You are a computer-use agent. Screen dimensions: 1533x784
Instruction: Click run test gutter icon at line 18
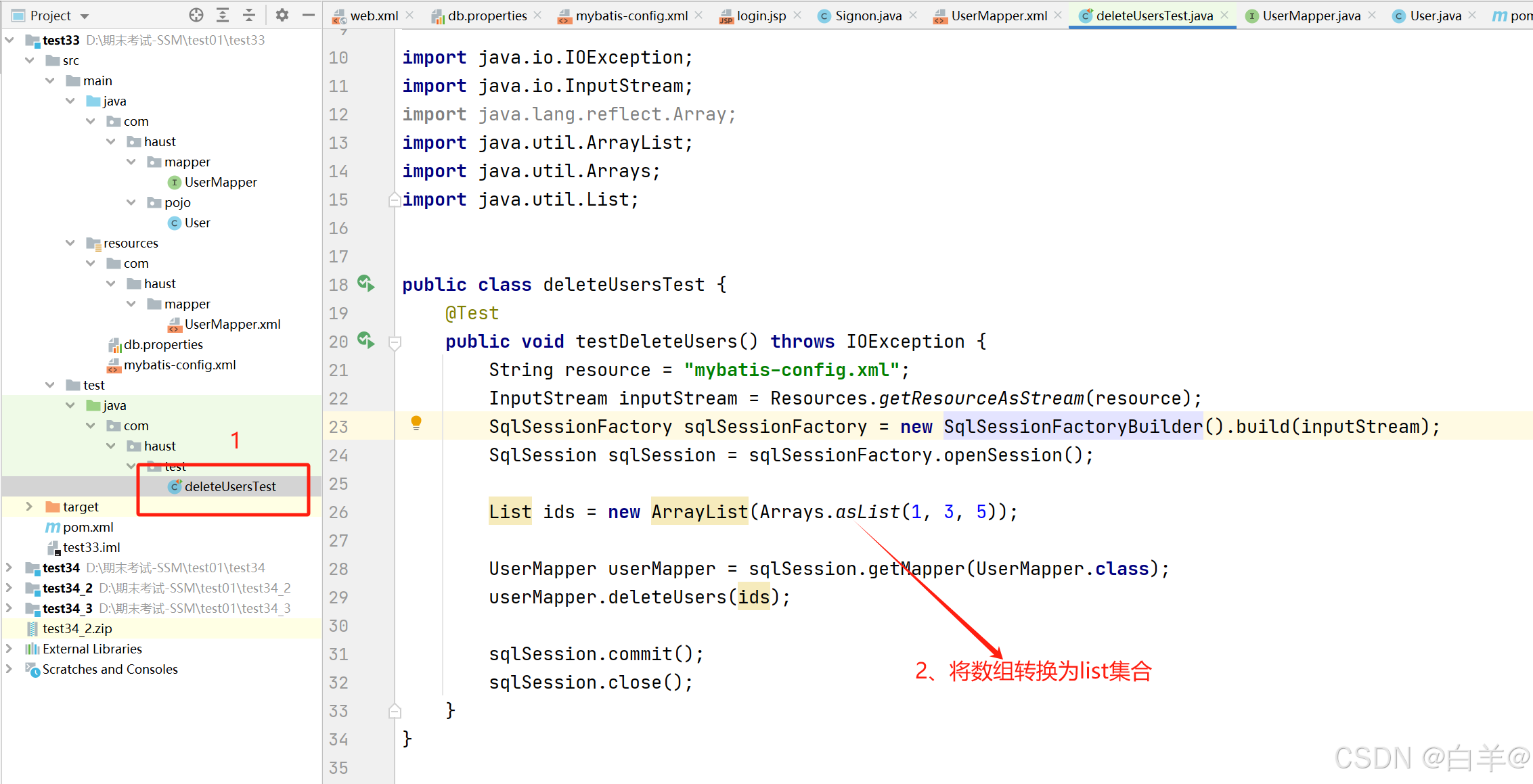coord(366,283)
